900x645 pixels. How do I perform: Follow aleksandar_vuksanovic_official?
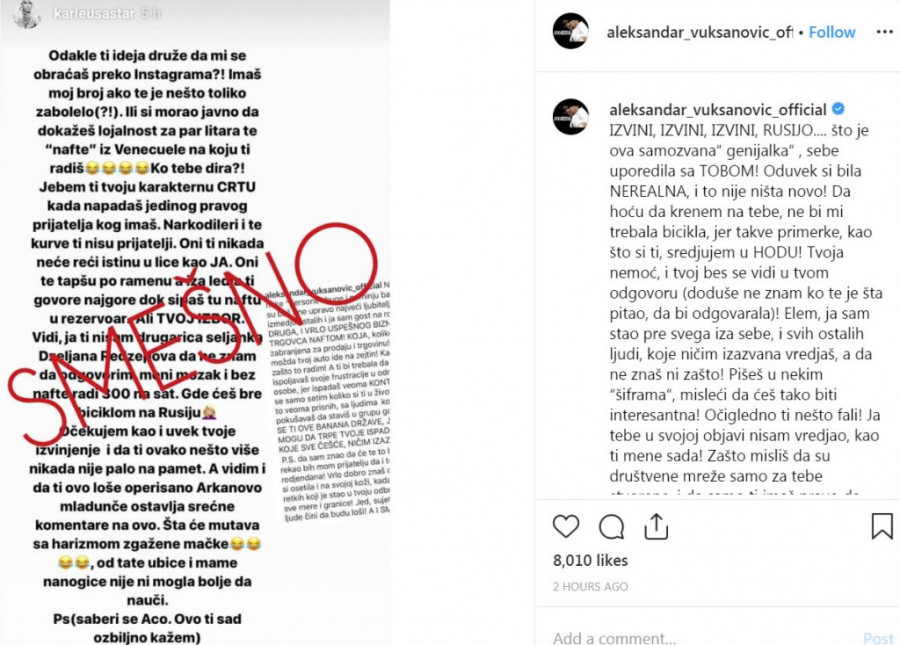[832, 32]
